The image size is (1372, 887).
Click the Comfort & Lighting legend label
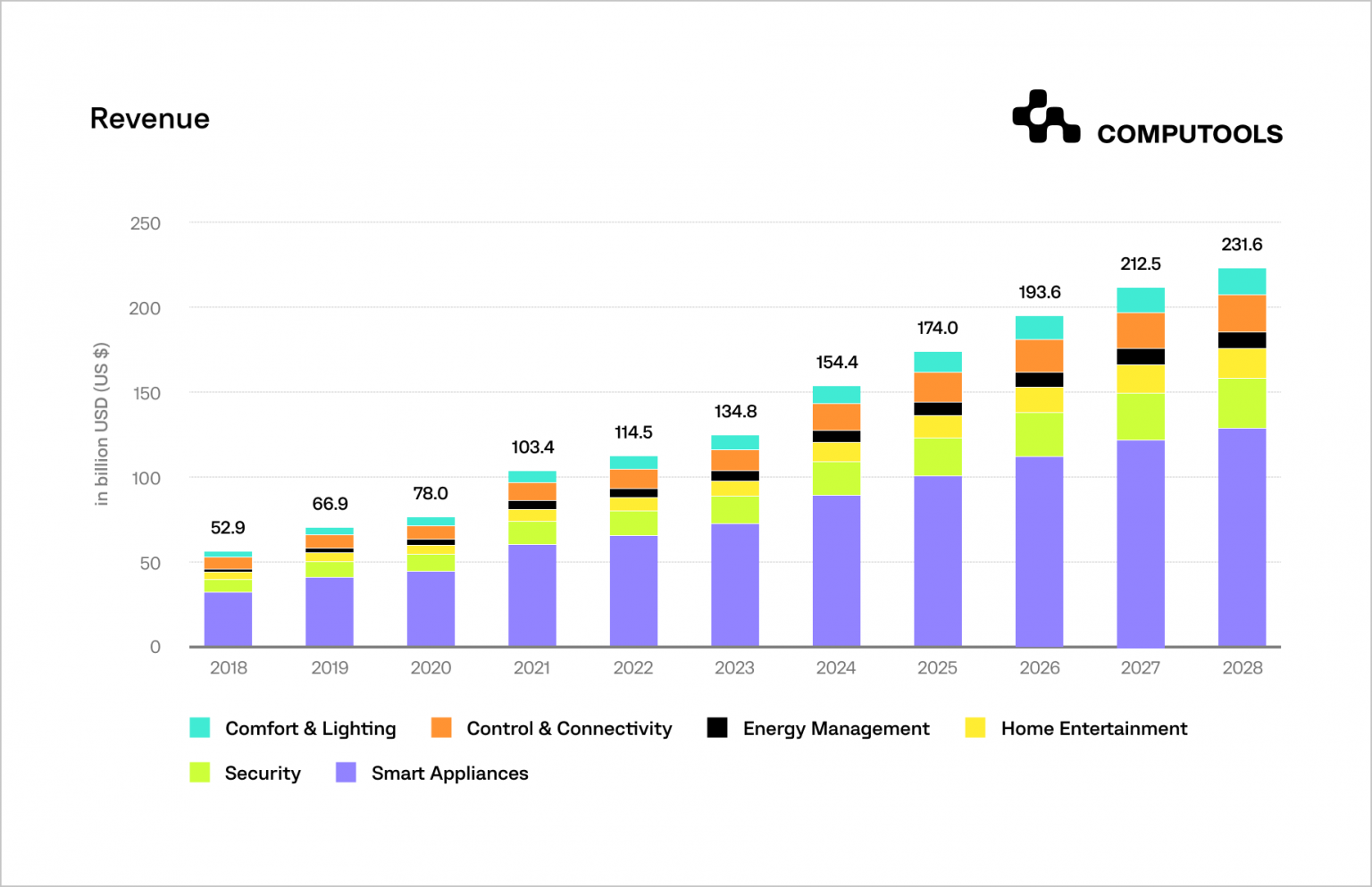click(x=311, y=729)
